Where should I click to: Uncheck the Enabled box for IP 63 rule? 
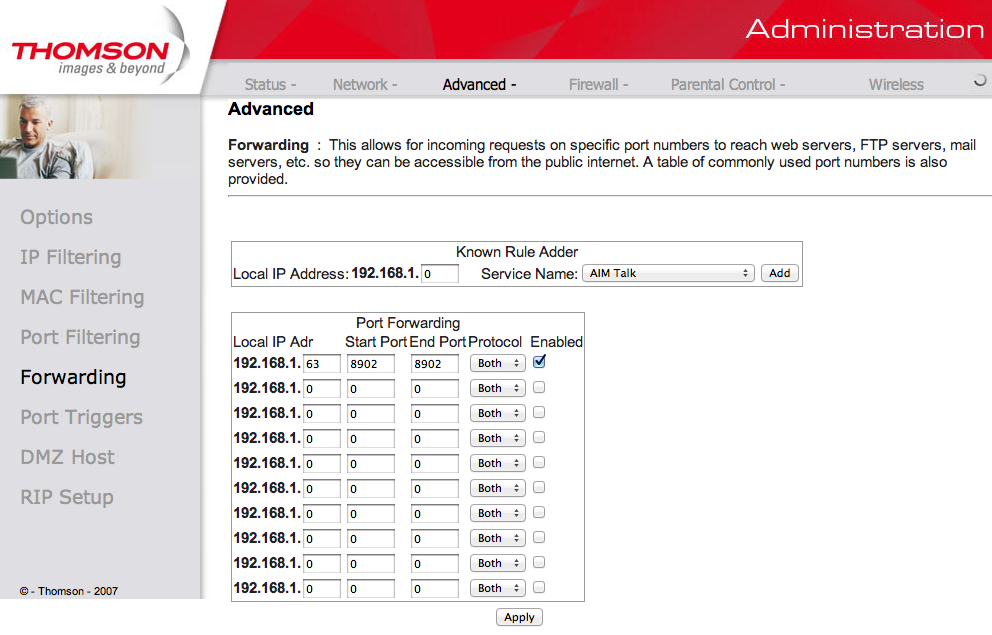tap(539, 362)
